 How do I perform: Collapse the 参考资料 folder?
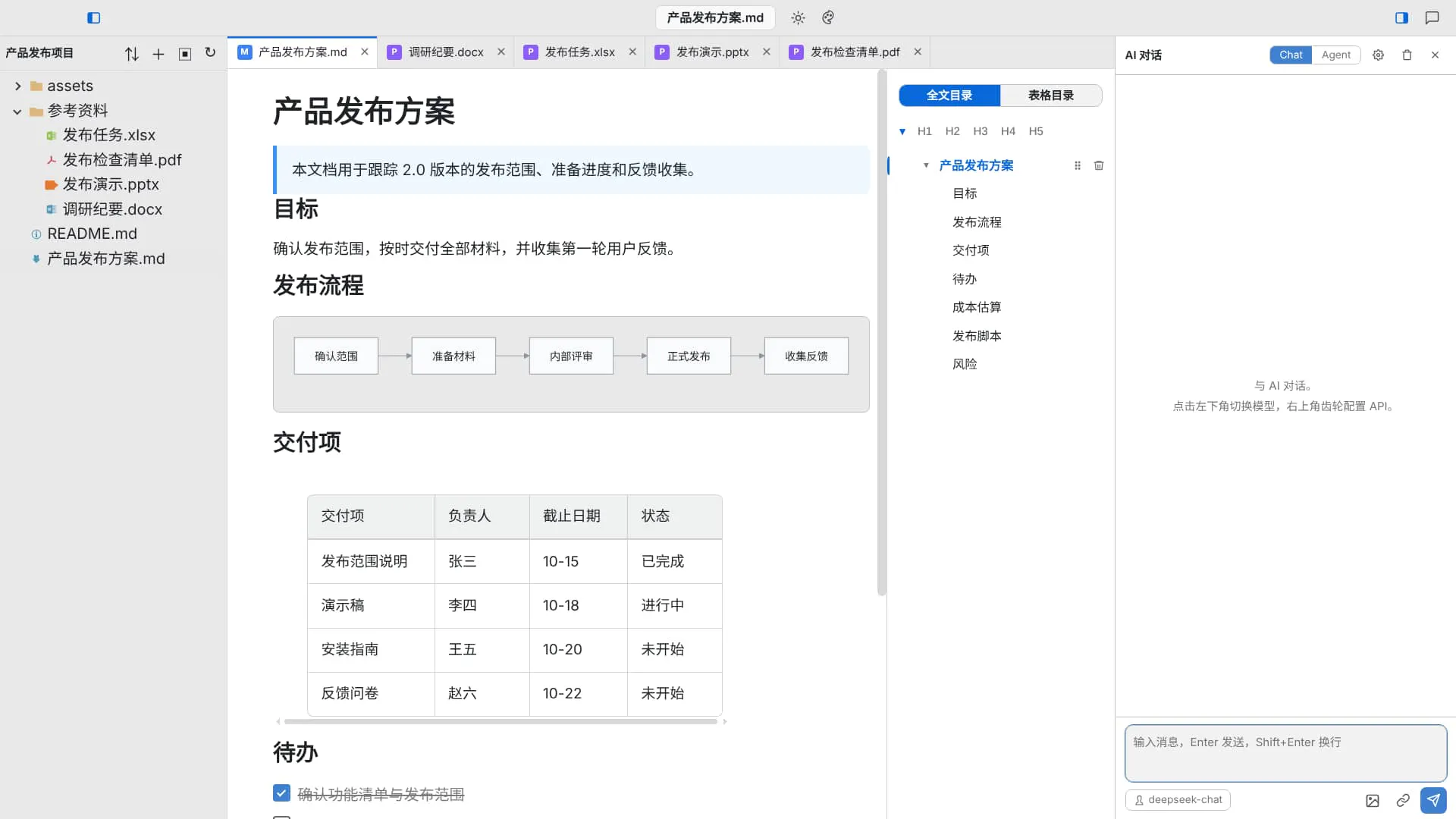click(x=17, y=111)
